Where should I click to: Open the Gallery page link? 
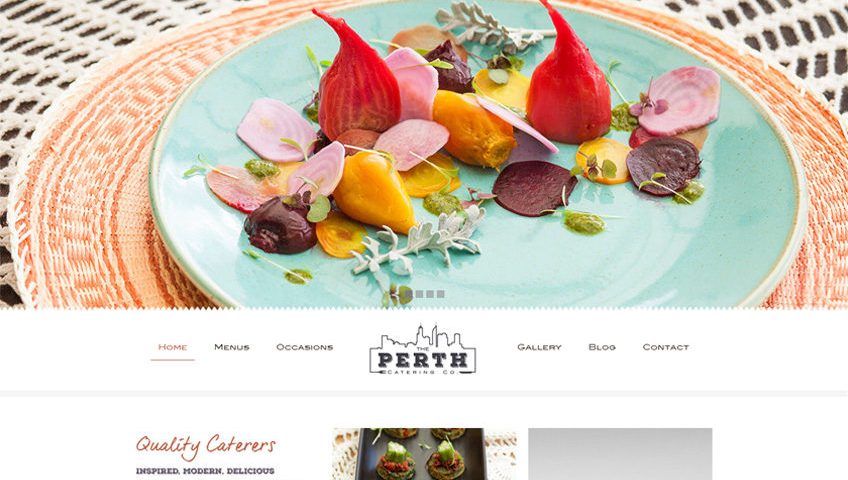click(539, 347)
